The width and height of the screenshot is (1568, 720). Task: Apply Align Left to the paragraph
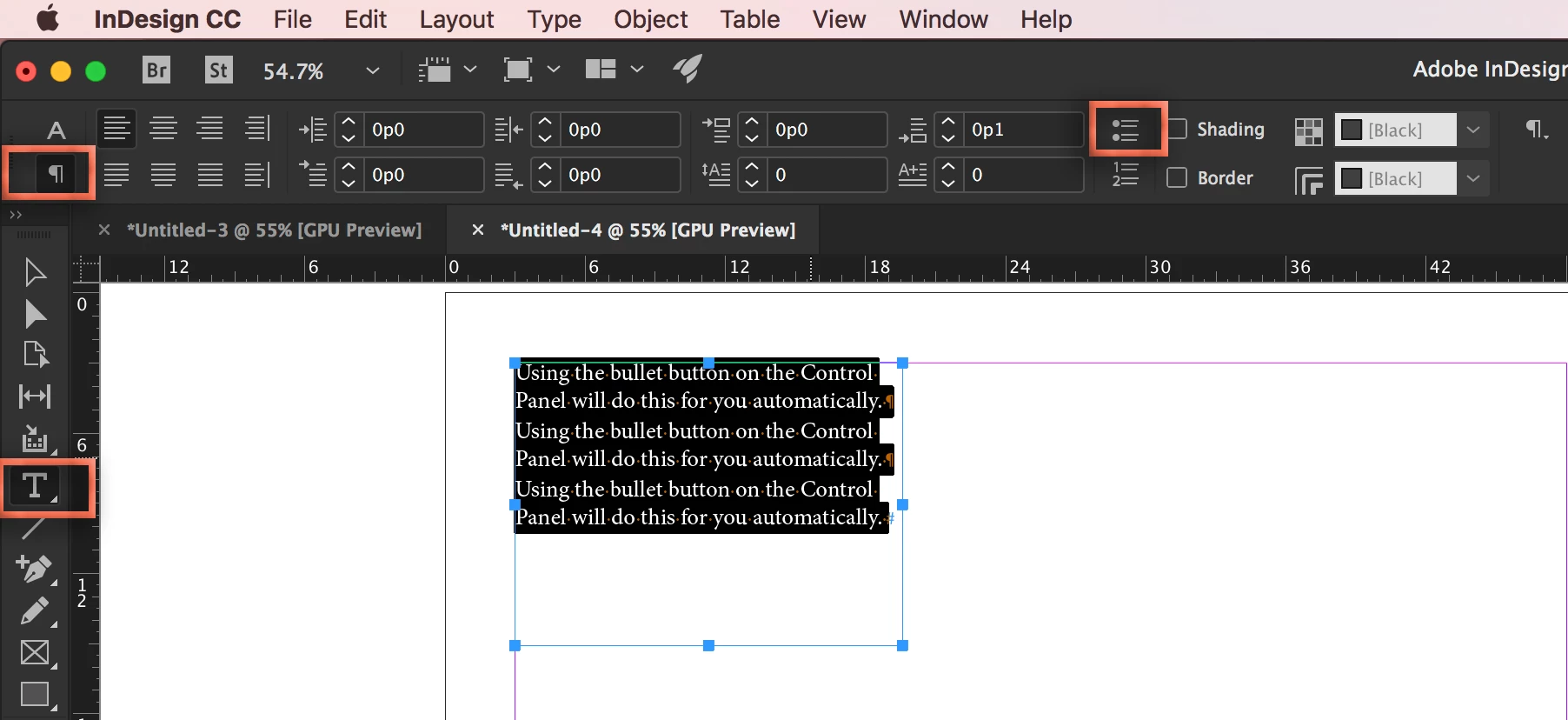(116, 129)
